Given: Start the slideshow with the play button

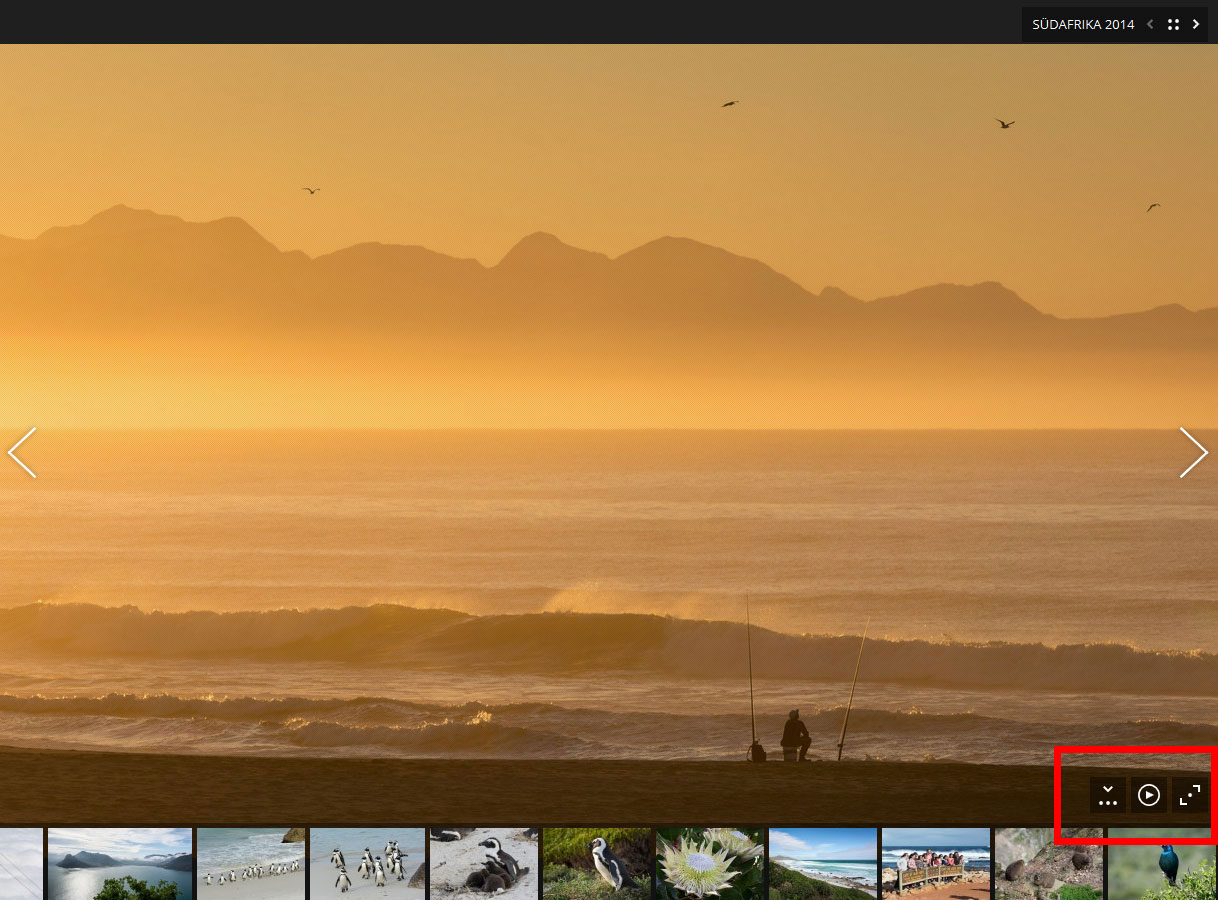Looking at the screenshot, I should (1149, 795).
